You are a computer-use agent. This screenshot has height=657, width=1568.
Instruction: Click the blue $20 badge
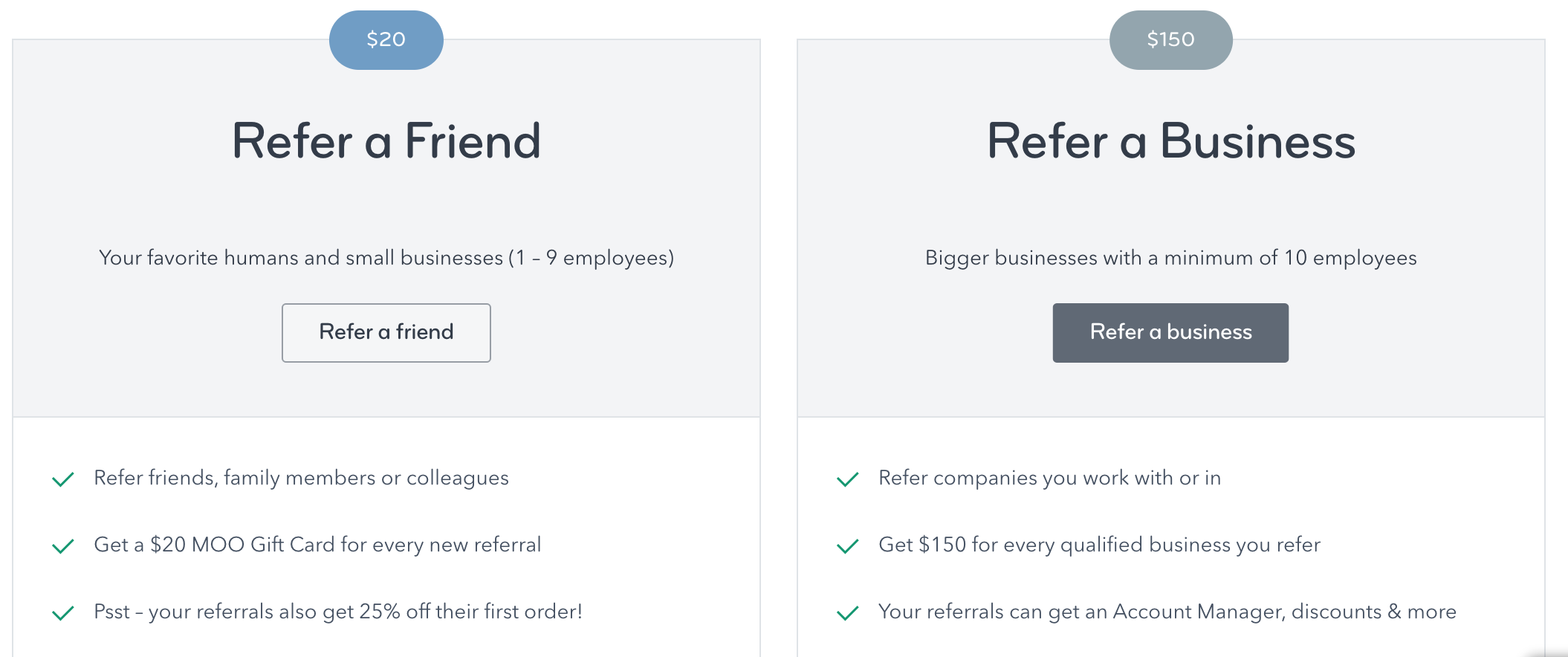[x=386, y=39]
